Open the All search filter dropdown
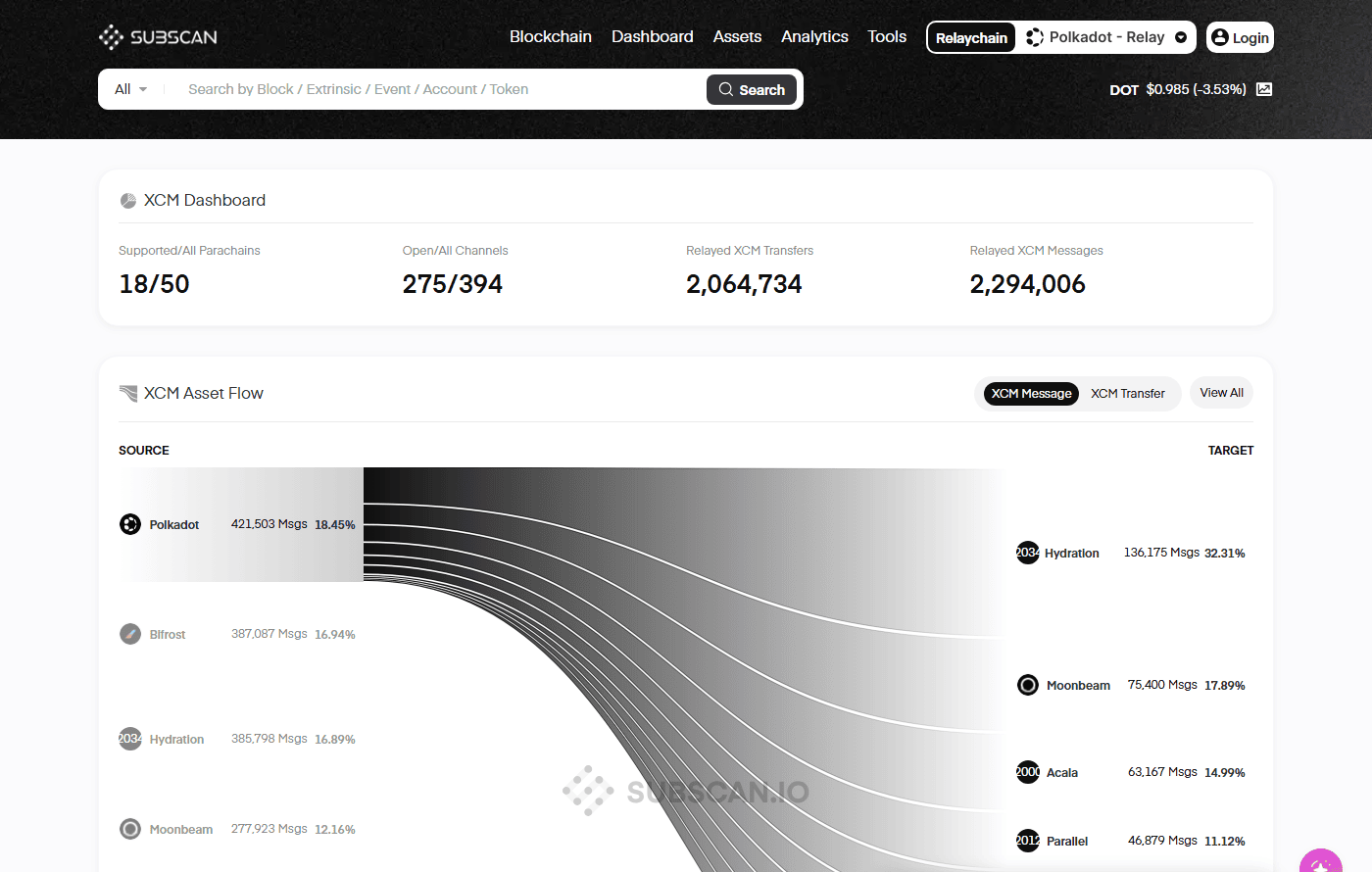 tap(130, 89)
